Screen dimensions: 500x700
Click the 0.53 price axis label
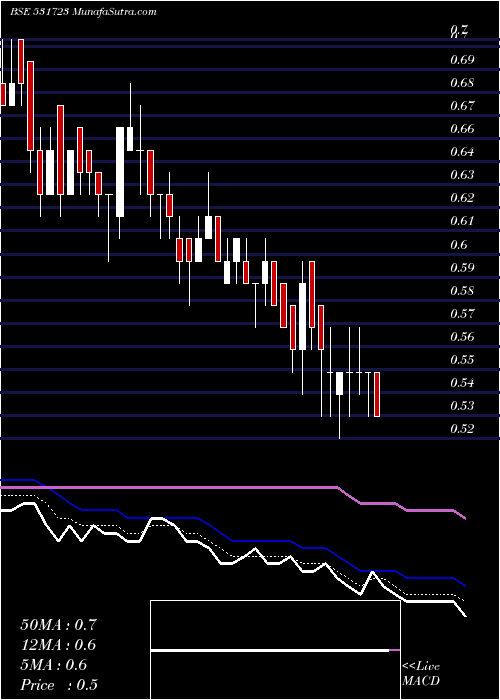pos(462,406)
